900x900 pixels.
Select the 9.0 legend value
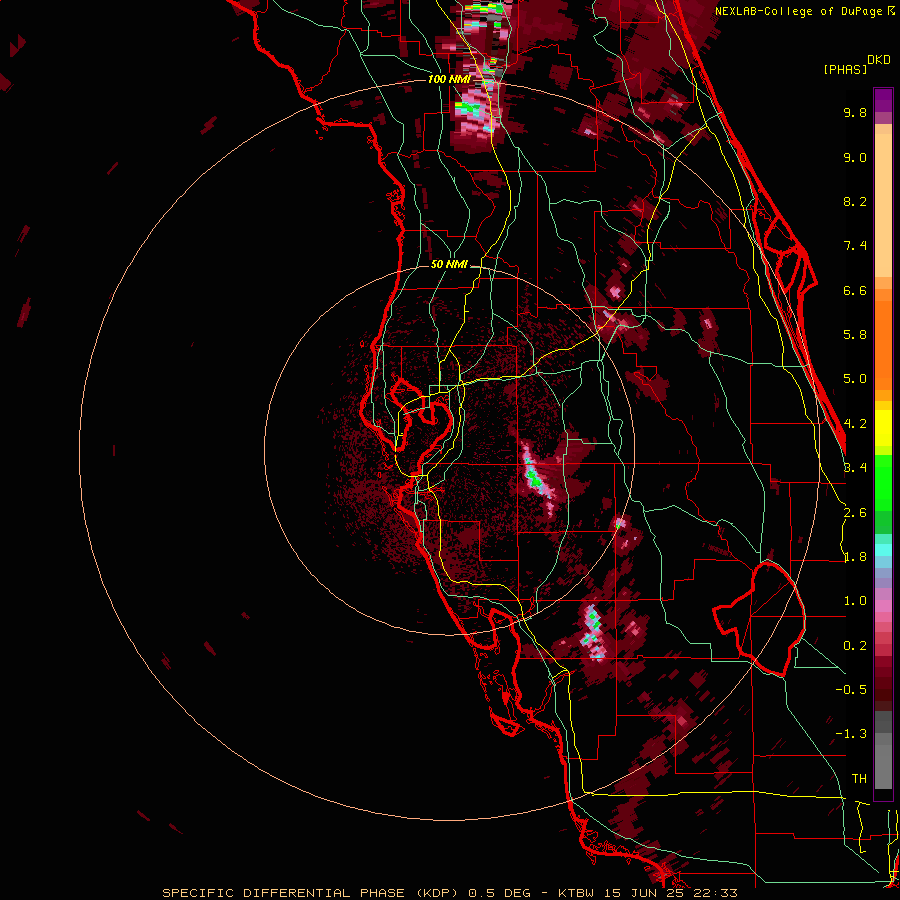(x=855, y=157)
